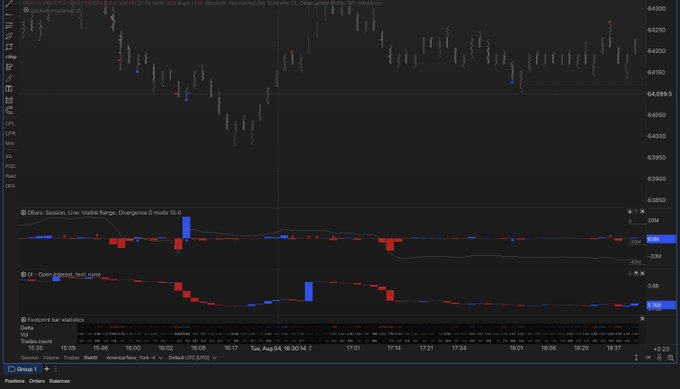Click the 64300 price axis label
Image resolution: width=680 pixels, height=389 pixels.
[657, 9]
